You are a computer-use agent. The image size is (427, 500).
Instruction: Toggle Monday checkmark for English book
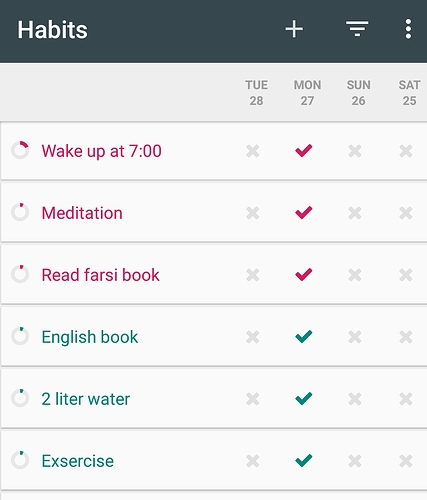[304, 337]
